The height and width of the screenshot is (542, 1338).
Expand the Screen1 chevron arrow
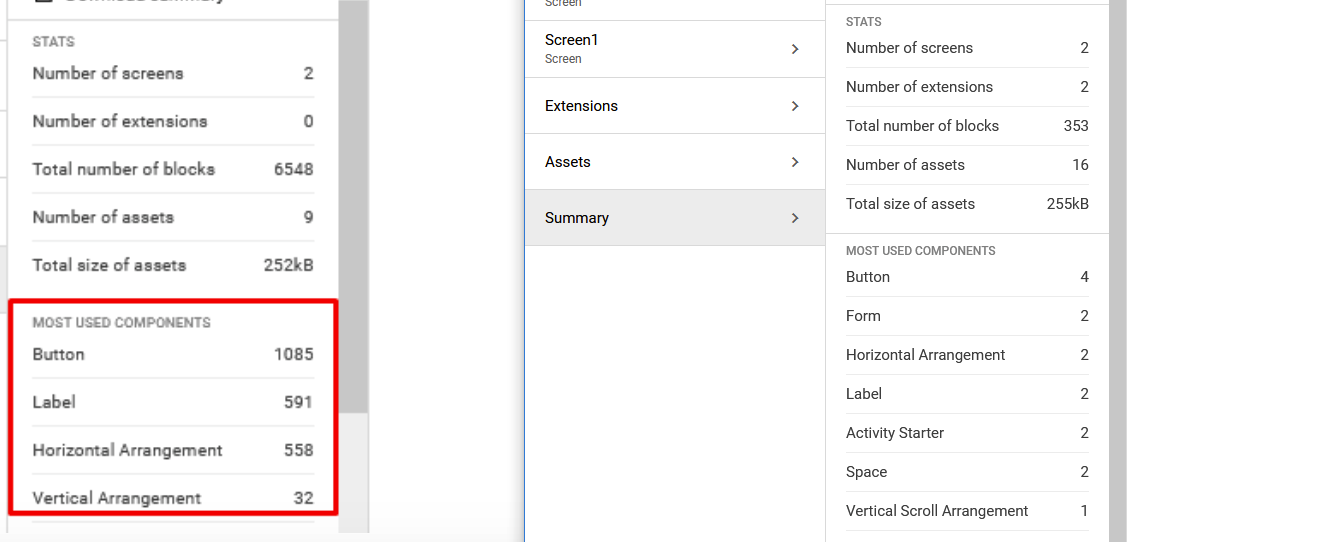pyautogui.click(x=795, y=49)
